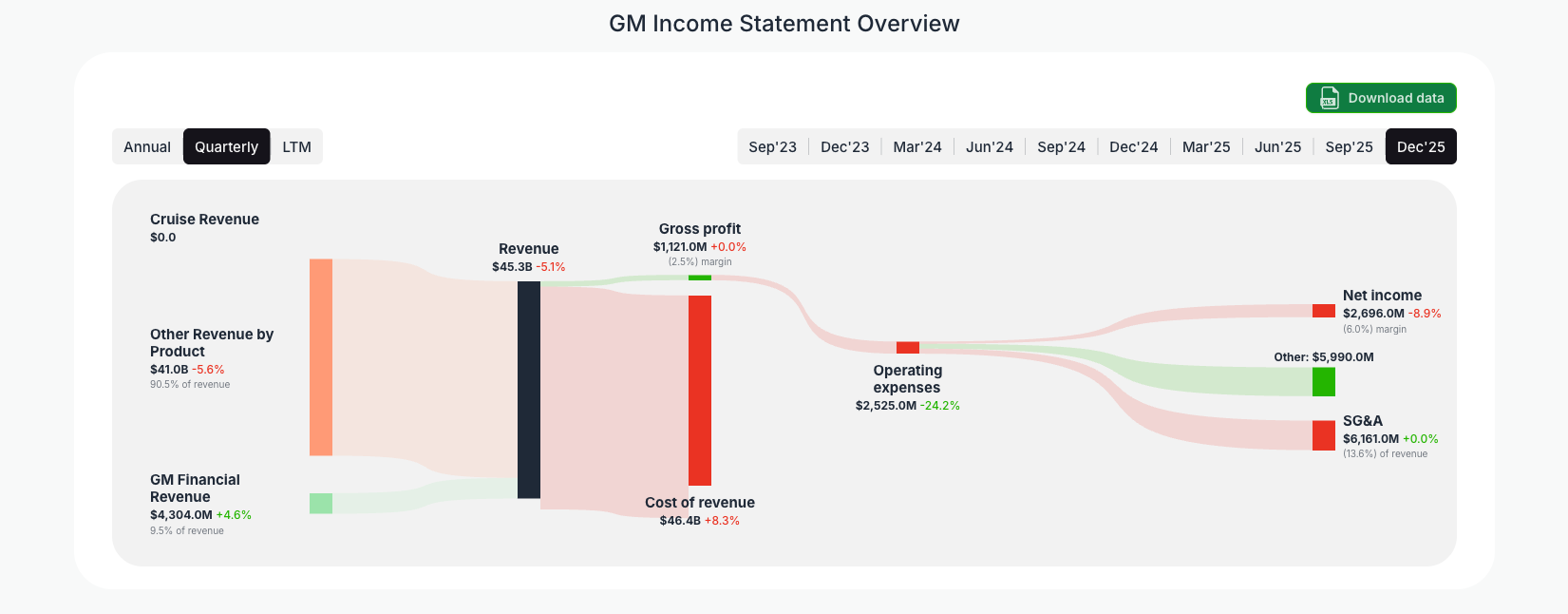Enable the LTM period view
The height and width of the screenshot is (614, 1568).
tap(296, 146)
